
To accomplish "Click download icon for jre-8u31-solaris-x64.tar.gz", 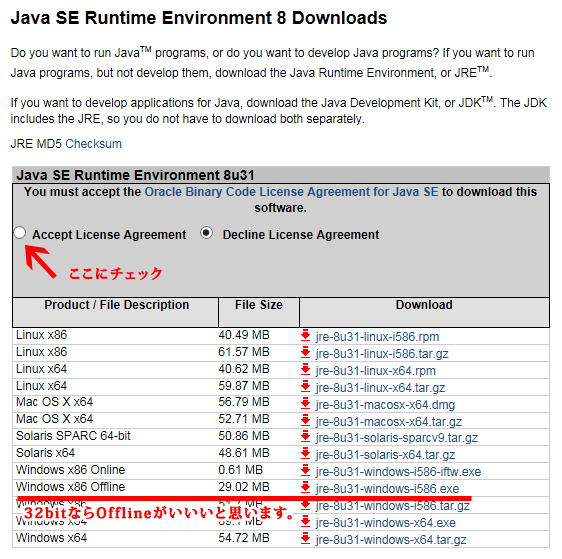I will point(305,454).
